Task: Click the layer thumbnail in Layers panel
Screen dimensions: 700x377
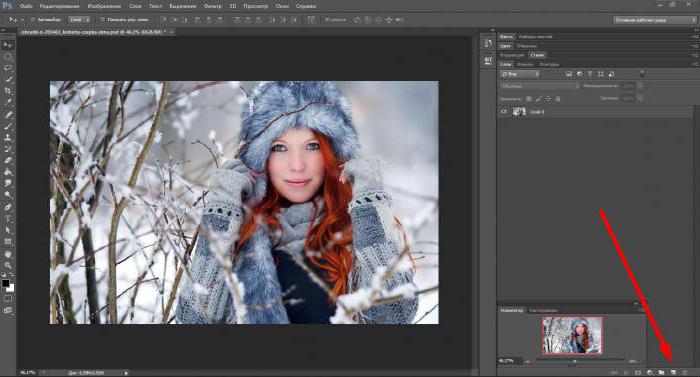Action: tap(519, 112)
